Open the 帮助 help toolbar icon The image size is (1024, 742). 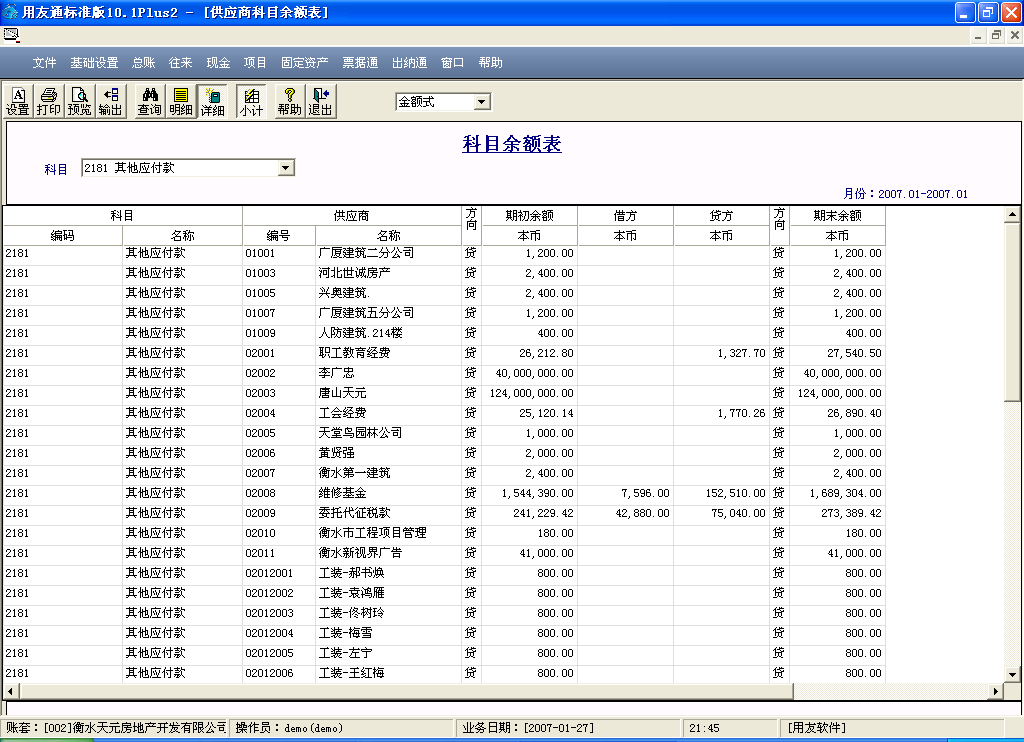pos(289,101)
